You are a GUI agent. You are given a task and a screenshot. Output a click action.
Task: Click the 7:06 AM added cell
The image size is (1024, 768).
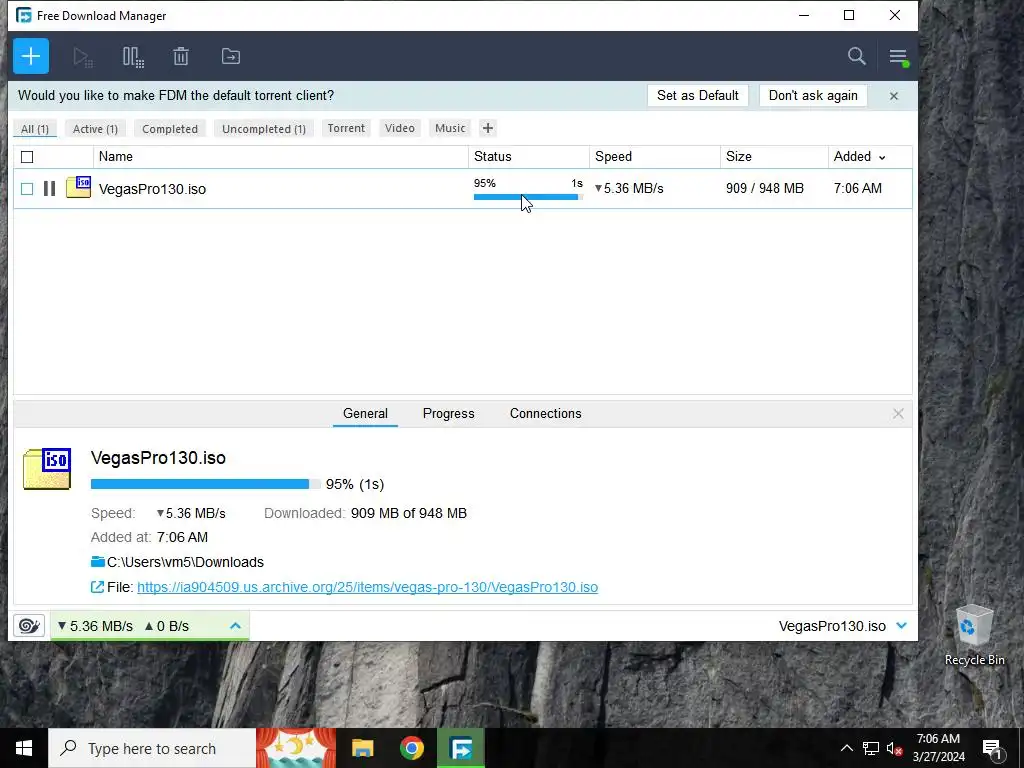(x=857, y=188)
